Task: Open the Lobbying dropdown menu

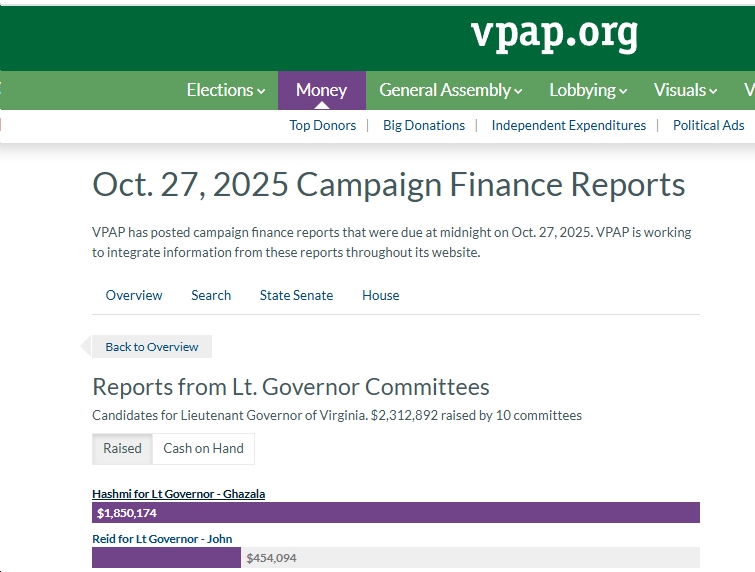Action: coord(588,90)
